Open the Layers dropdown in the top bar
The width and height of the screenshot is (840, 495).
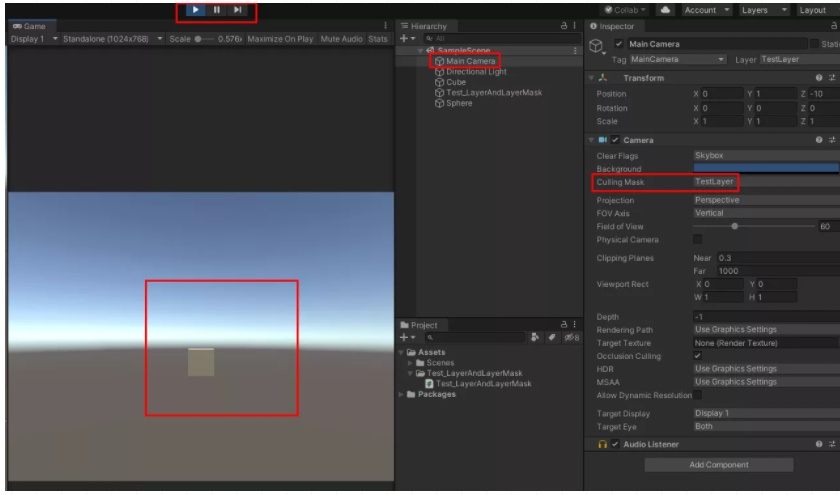[x=764, y=10]
